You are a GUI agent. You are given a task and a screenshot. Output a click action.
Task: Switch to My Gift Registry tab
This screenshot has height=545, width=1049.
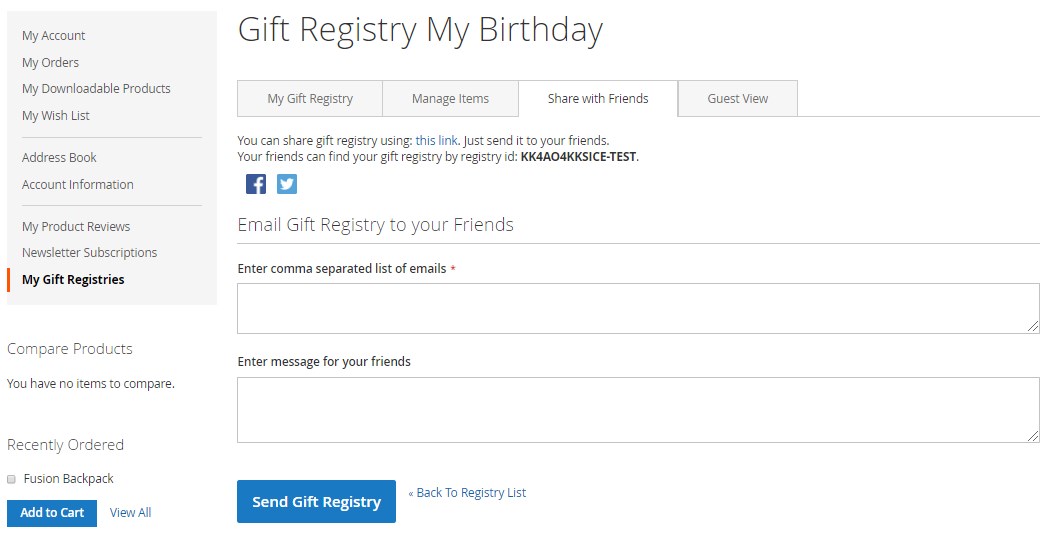click(310, 99)
